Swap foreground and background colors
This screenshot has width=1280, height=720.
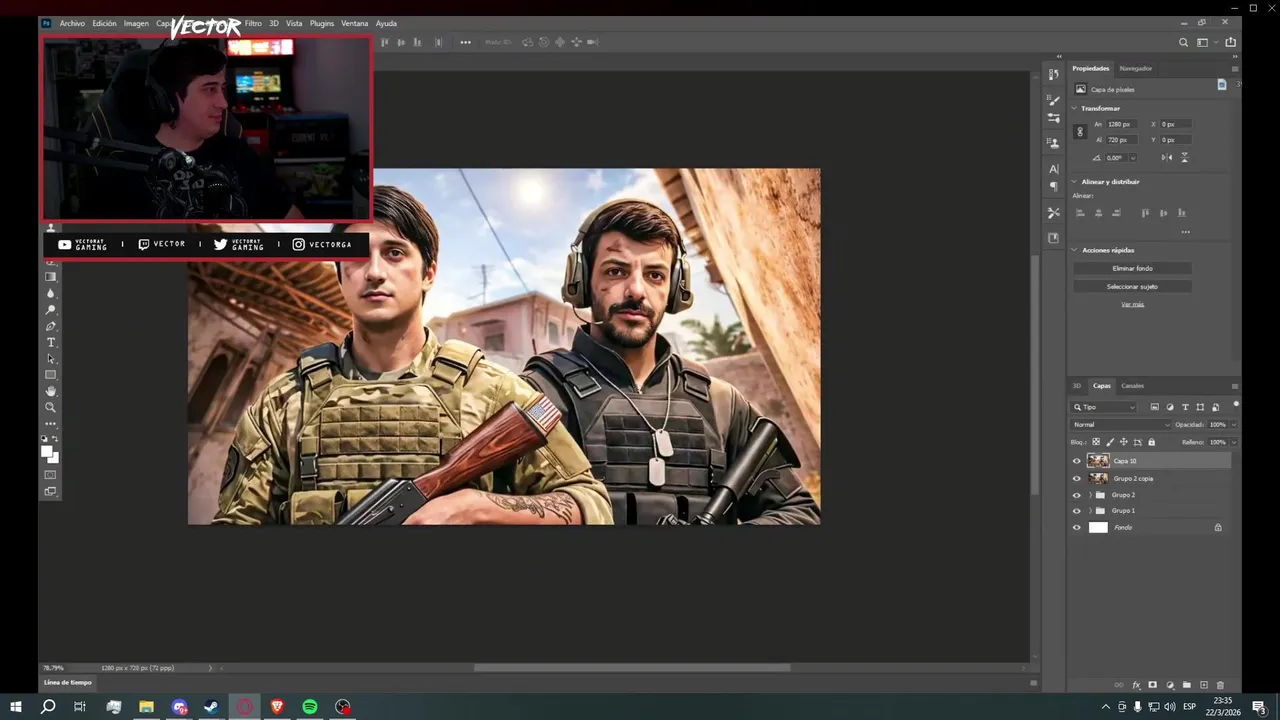(x=55, y=439)
